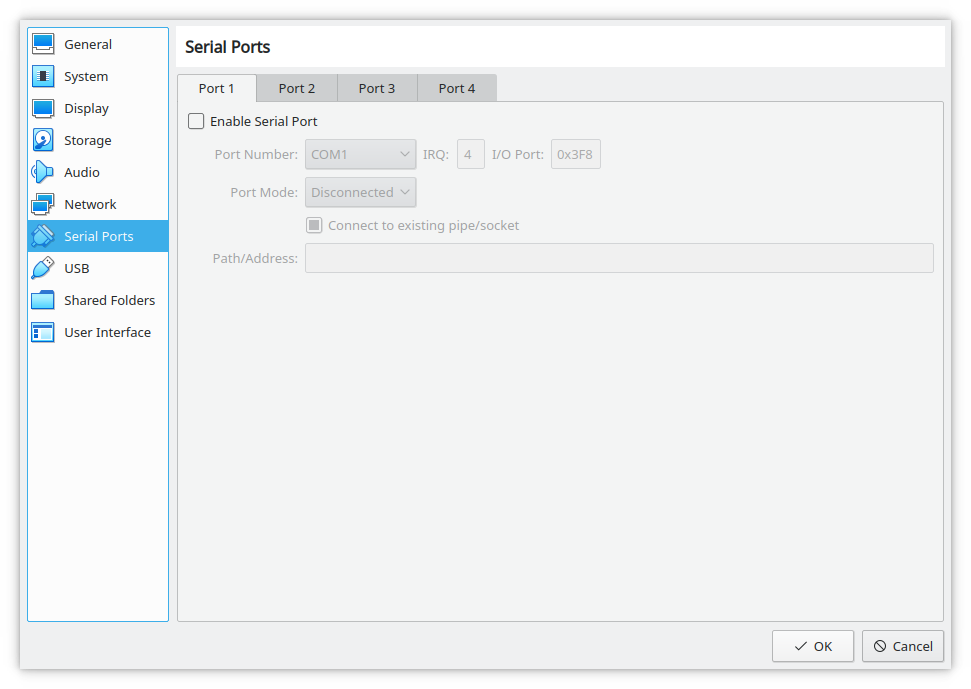Select the Network monitors icon
Viewport: 971px width, 689px height.
43,204
